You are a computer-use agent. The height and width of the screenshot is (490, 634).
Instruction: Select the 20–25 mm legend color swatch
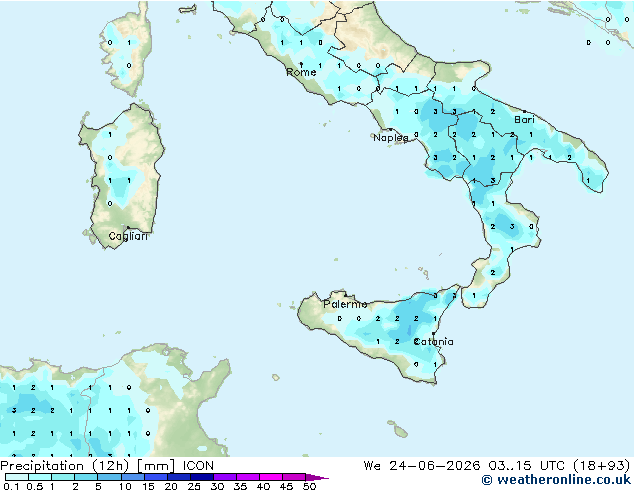[179, 477]
